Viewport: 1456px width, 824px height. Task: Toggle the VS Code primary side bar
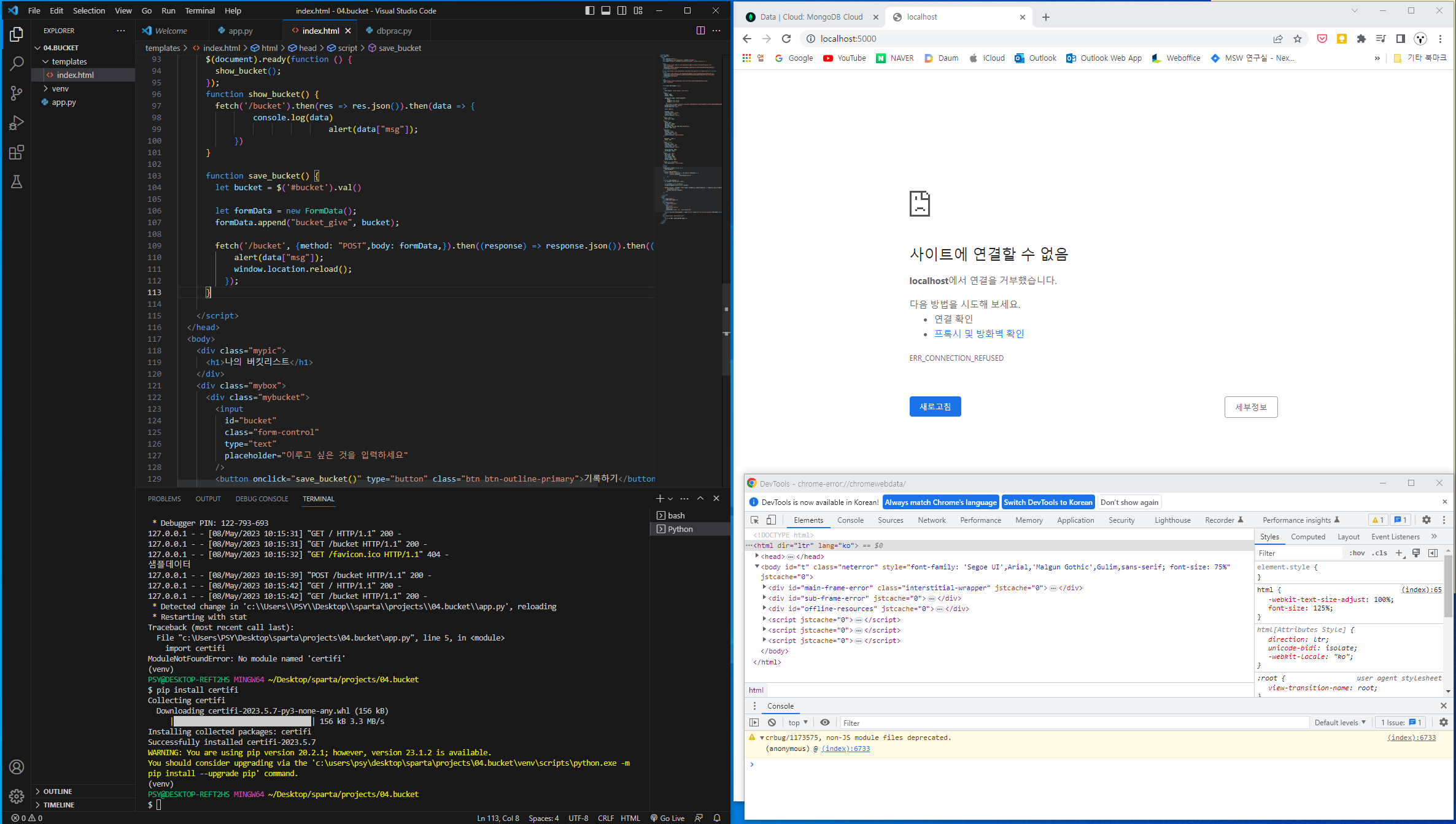coord(590,10)
